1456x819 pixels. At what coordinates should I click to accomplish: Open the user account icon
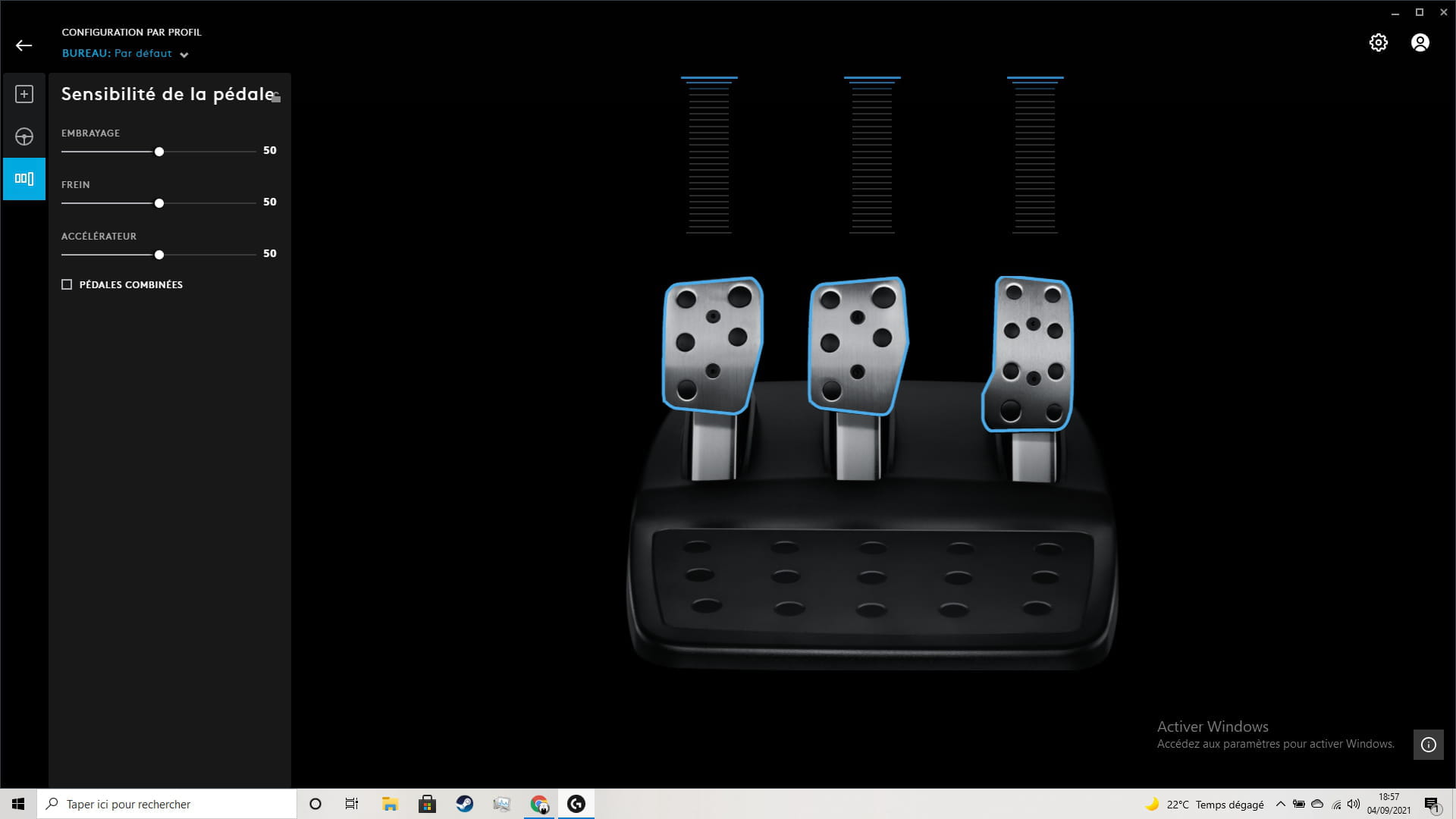tap(1420, 42)
